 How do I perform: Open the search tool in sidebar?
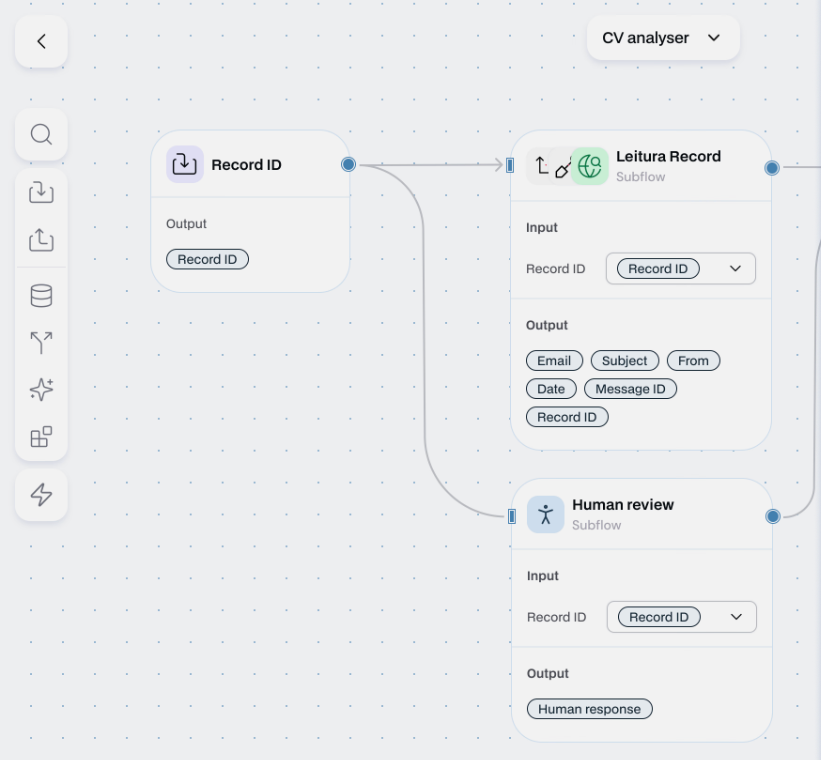(x=41, y=135)
